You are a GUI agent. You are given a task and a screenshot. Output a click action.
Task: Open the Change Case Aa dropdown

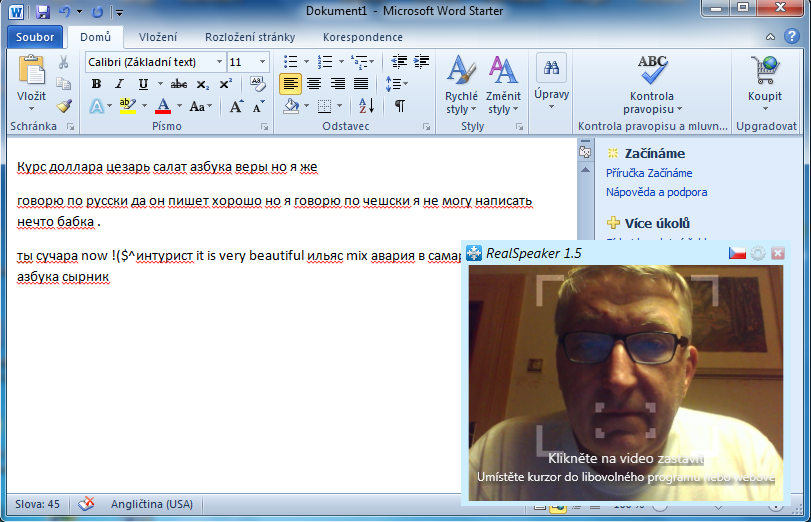point(201,107)
